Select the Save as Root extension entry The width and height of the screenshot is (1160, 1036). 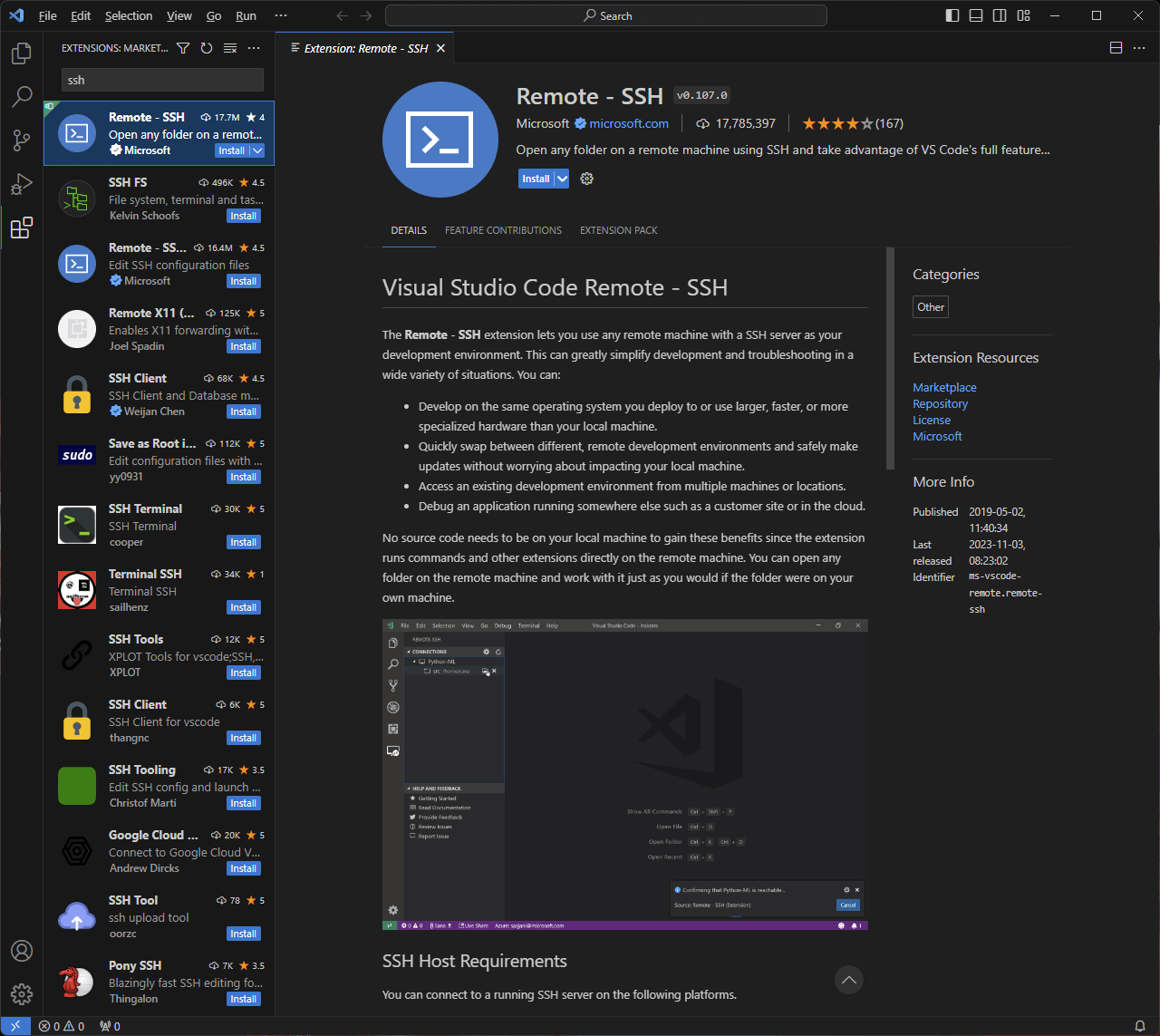pyautogui.click(x=159, y=460)
